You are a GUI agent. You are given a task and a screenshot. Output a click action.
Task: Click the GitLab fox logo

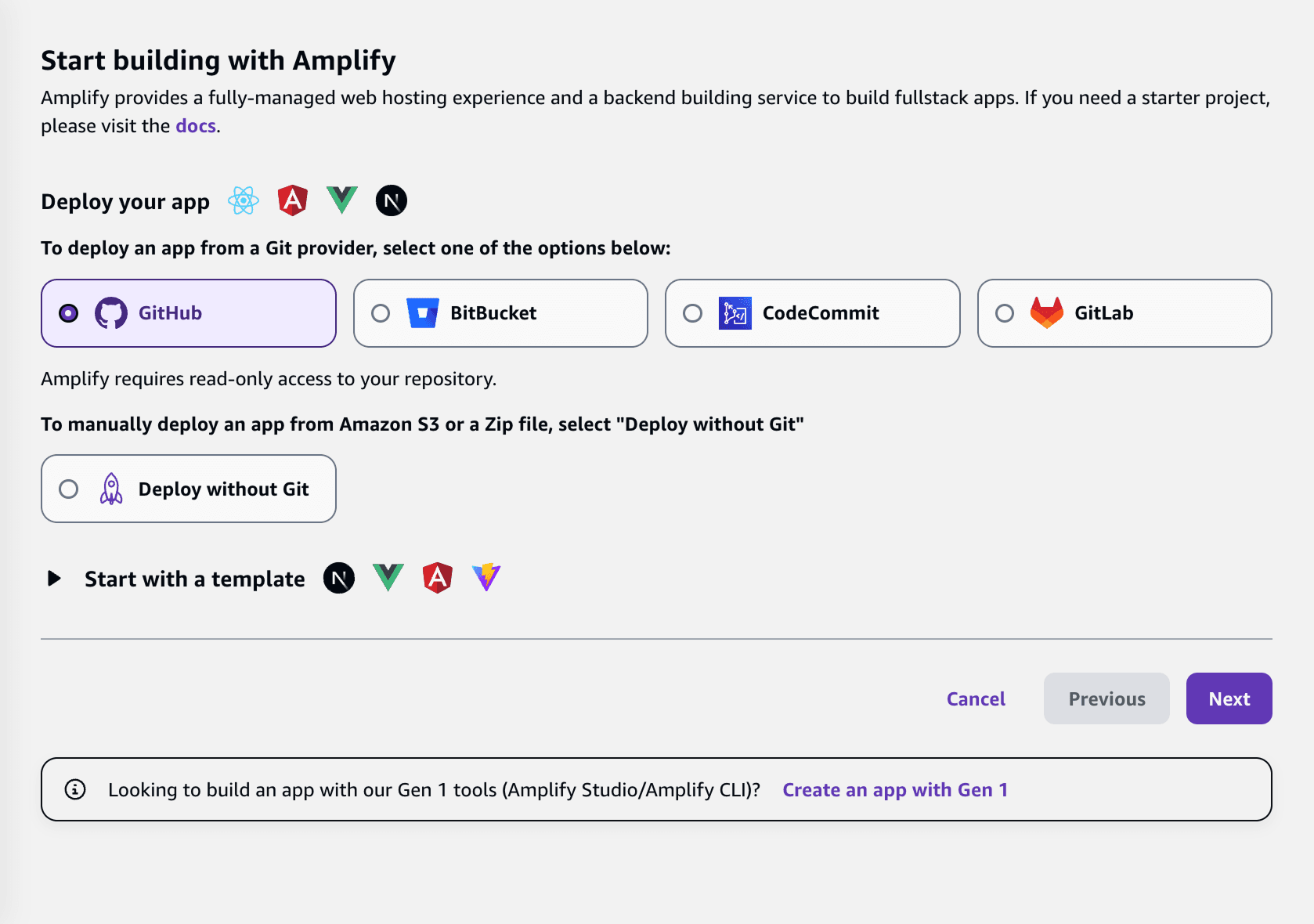coord(1047,313)
